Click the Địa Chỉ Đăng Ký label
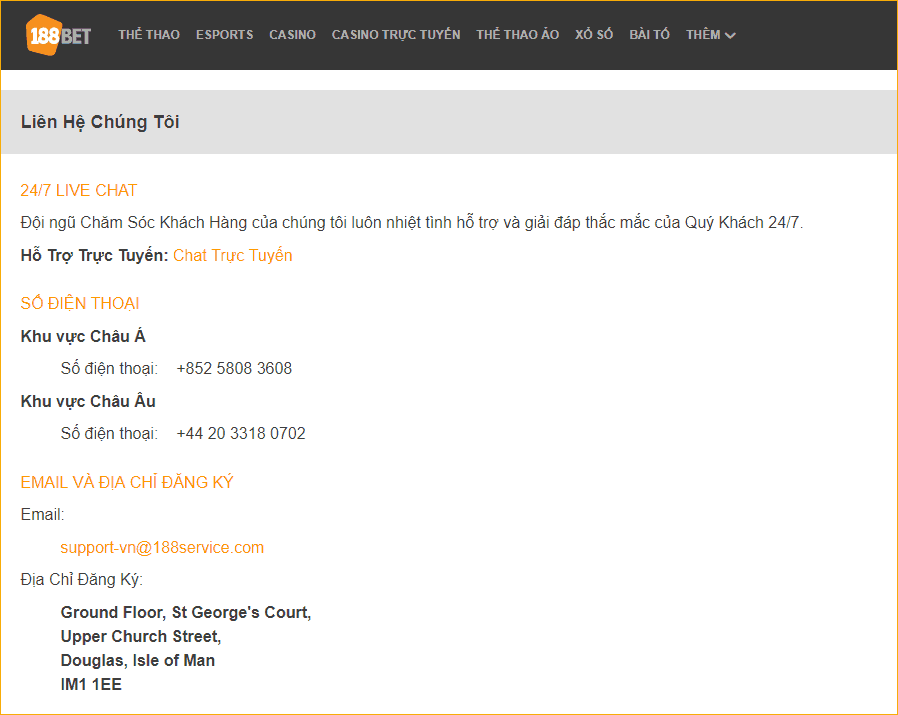This screenshot has width=898, height=715. click(81, 579)
